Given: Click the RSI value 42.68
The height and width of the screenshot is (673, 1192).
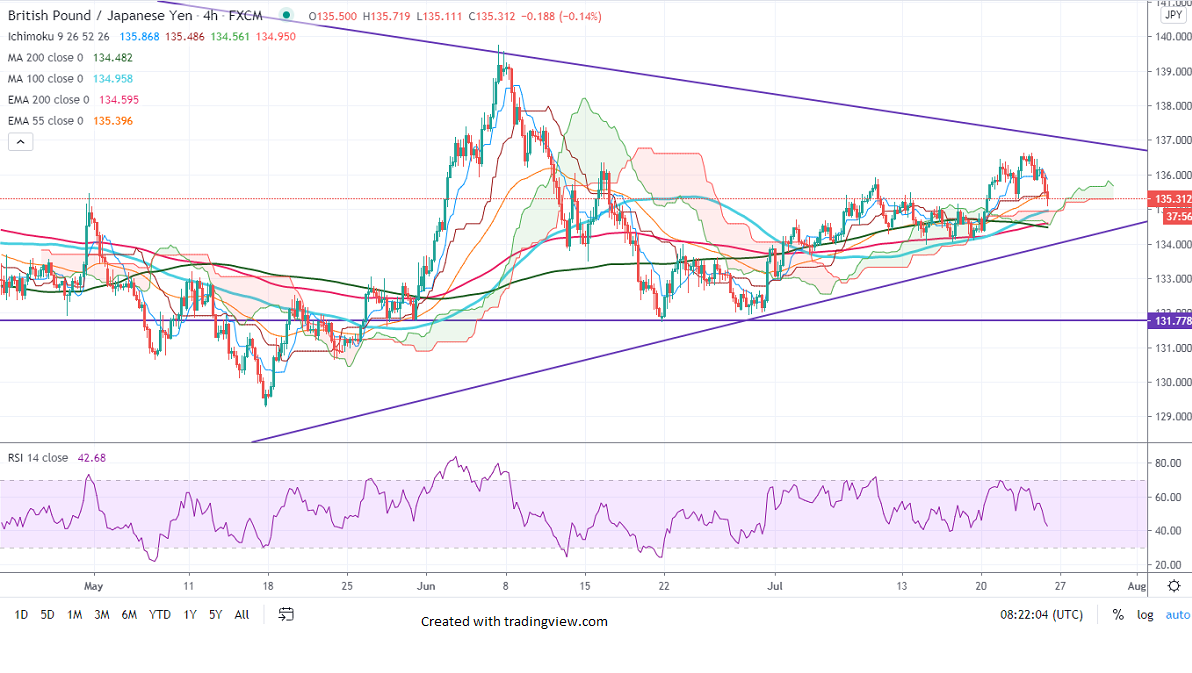Looking at the screenshot, I should pos(92,458).
